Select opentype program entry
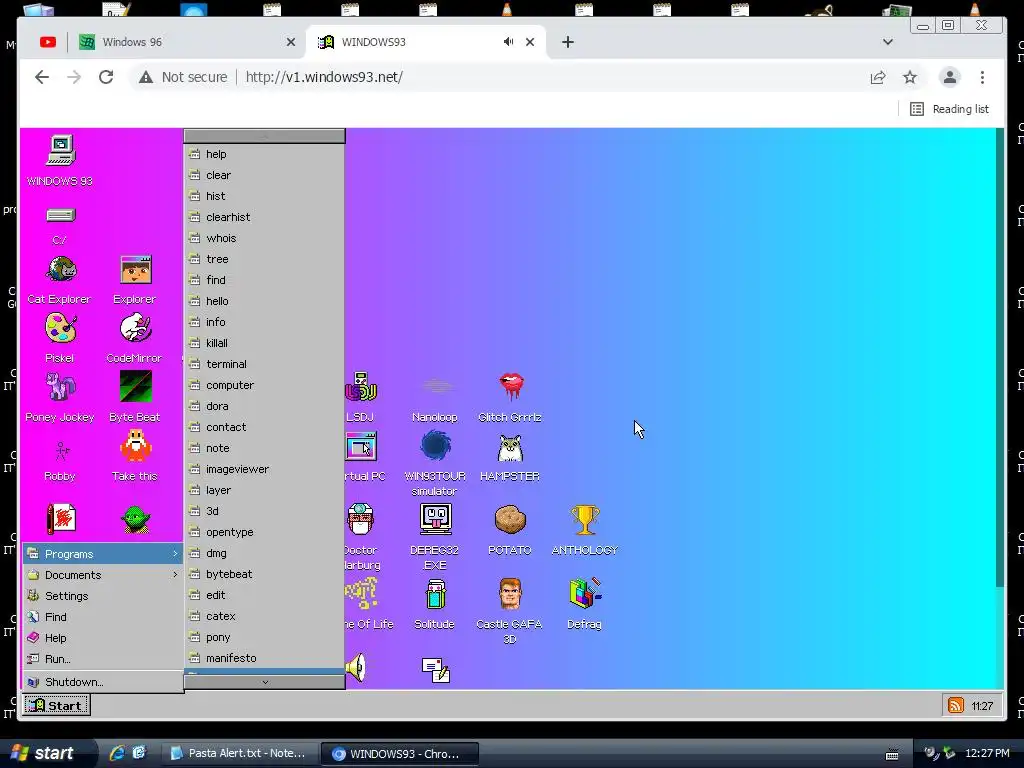The width and height of the screenshot is (1024, 768). click(264, 532)
